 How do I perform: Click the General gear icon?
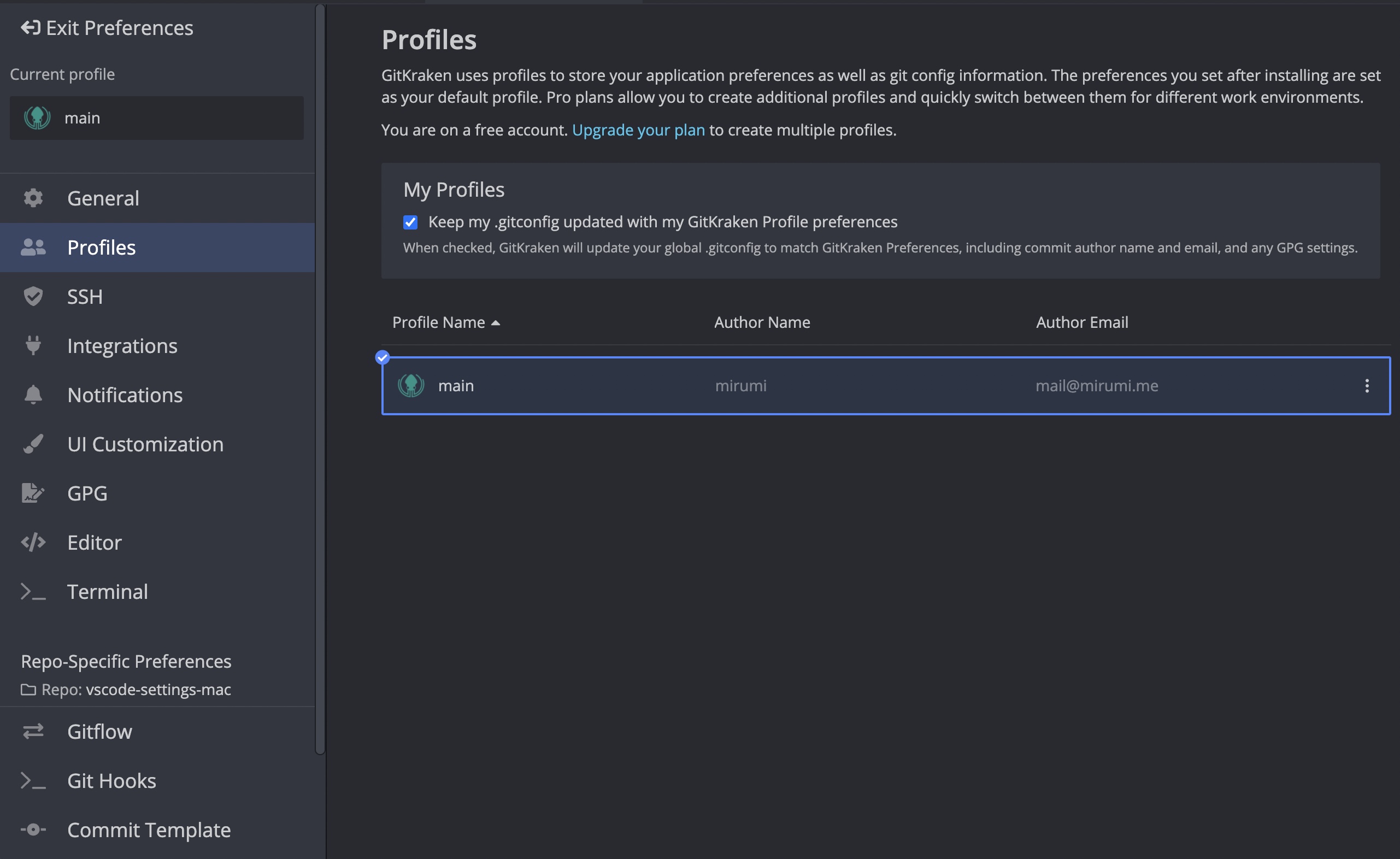coord(33,198)
